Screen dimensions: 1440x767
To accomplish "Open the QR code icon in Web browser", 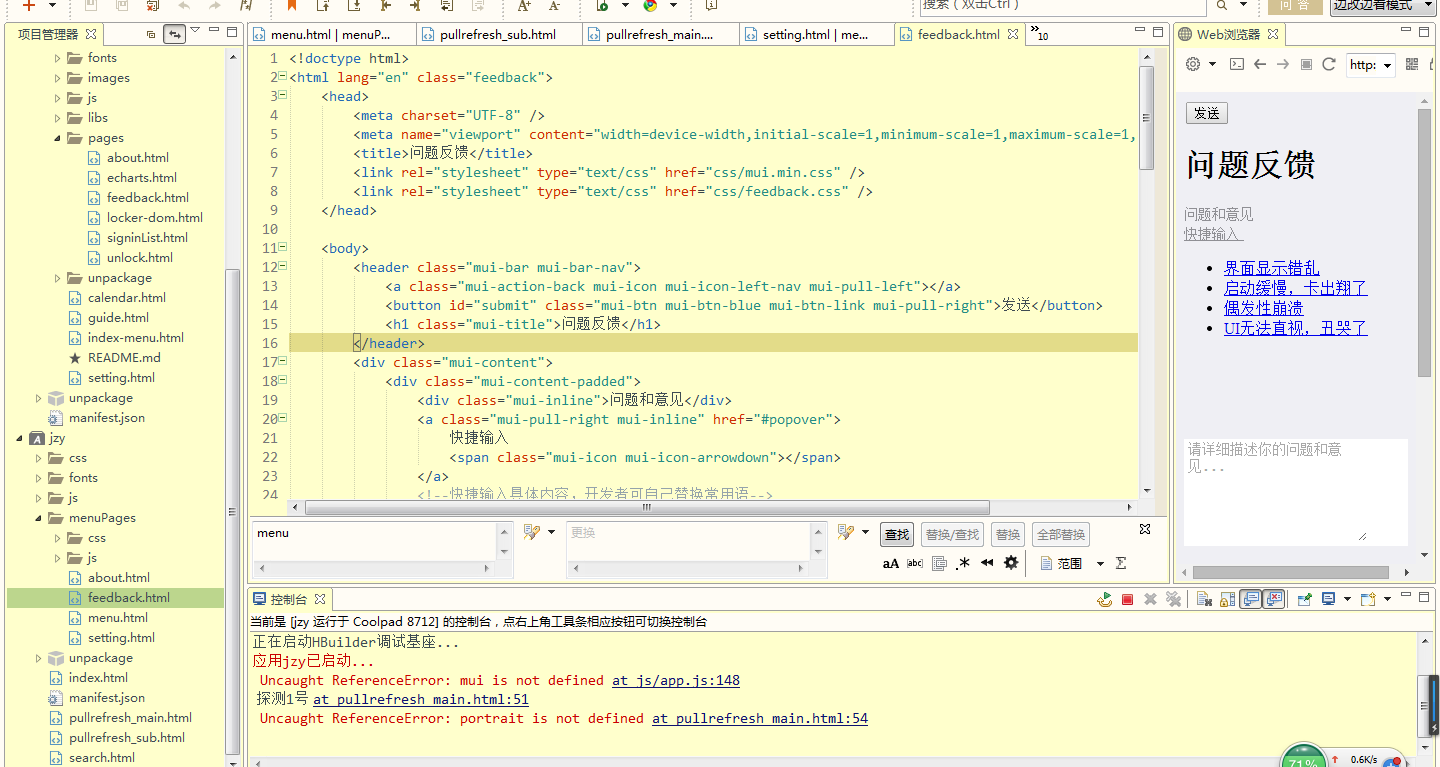I will point(1412,64).
